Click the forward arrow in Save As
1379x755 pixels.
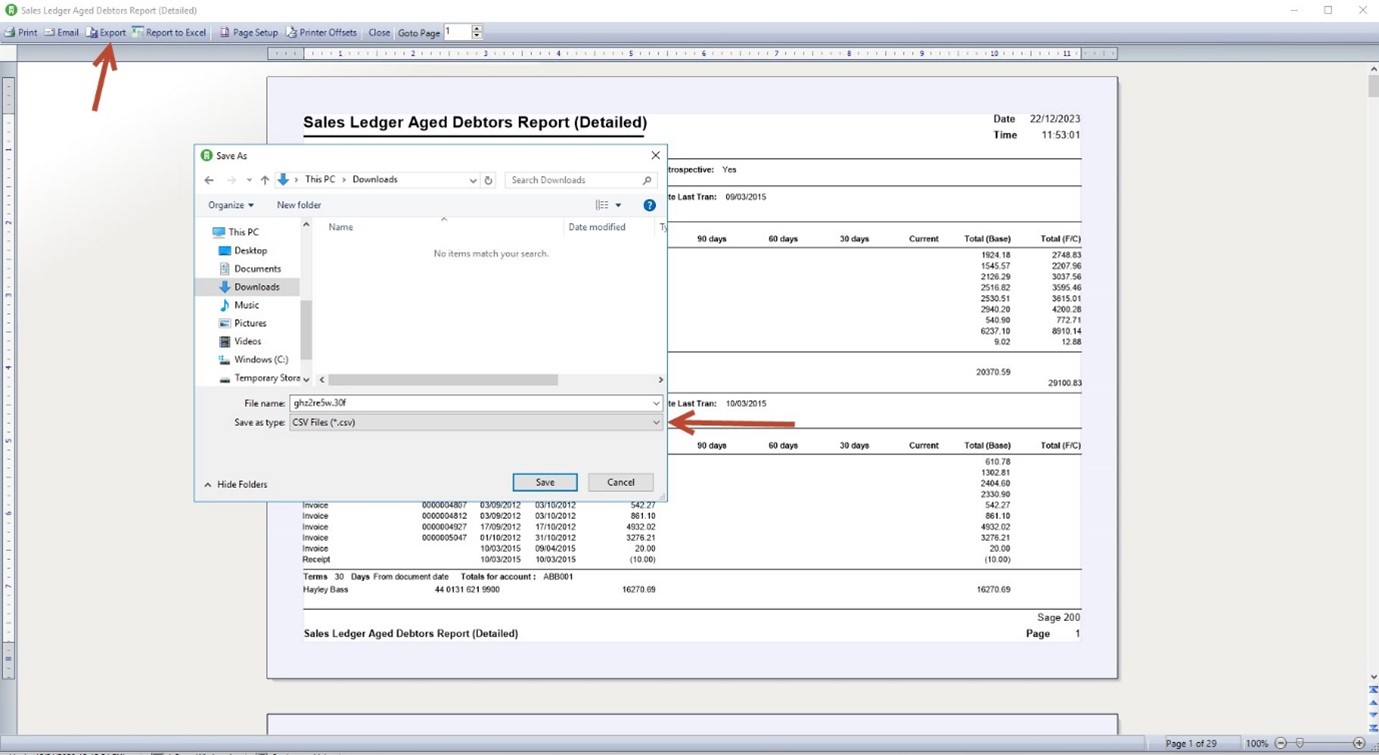tap(231, 180)
